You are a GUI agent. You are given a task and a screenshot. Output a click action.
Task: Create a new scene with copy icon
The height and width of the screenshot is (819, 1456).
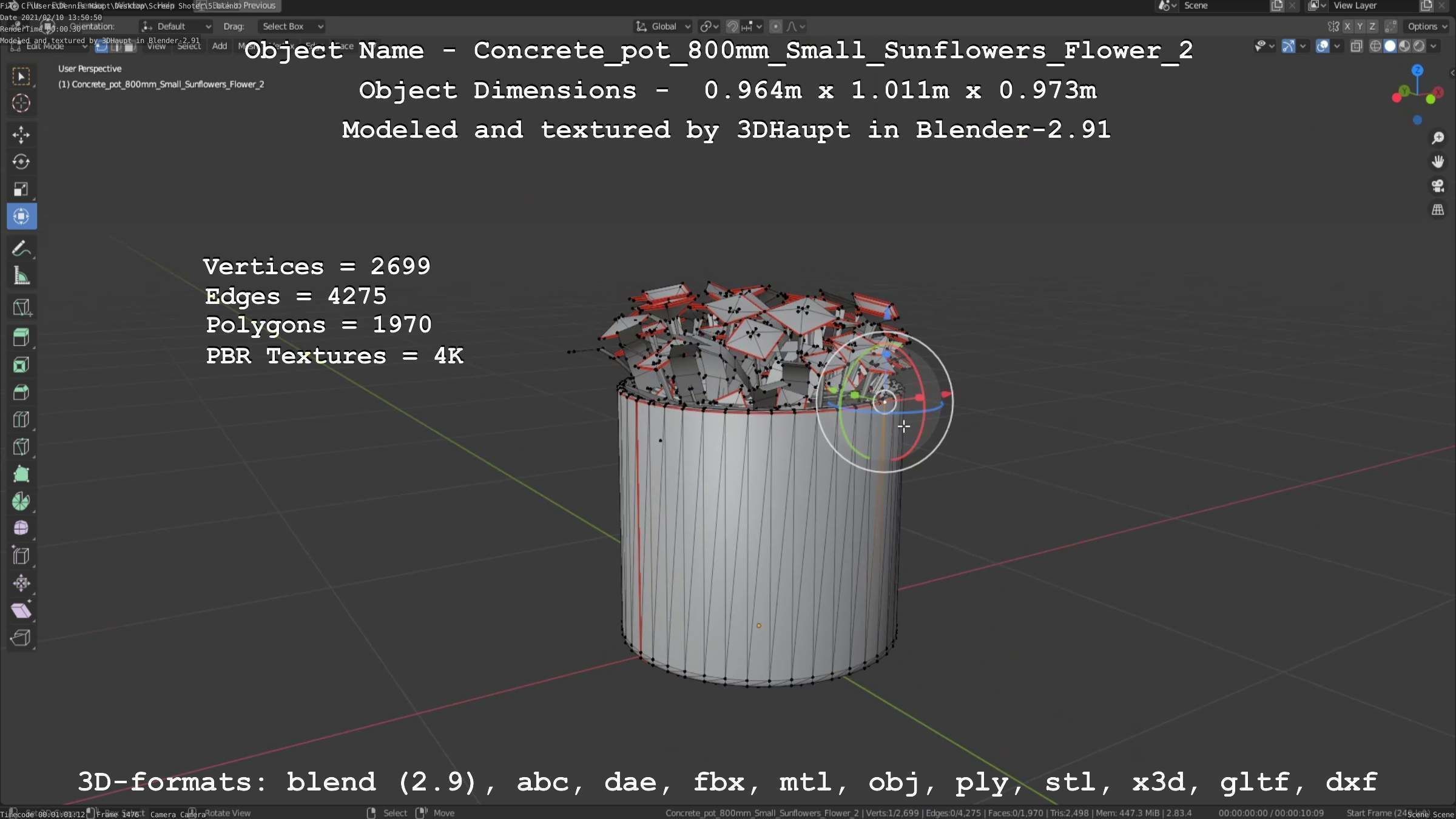point(1277,6)
